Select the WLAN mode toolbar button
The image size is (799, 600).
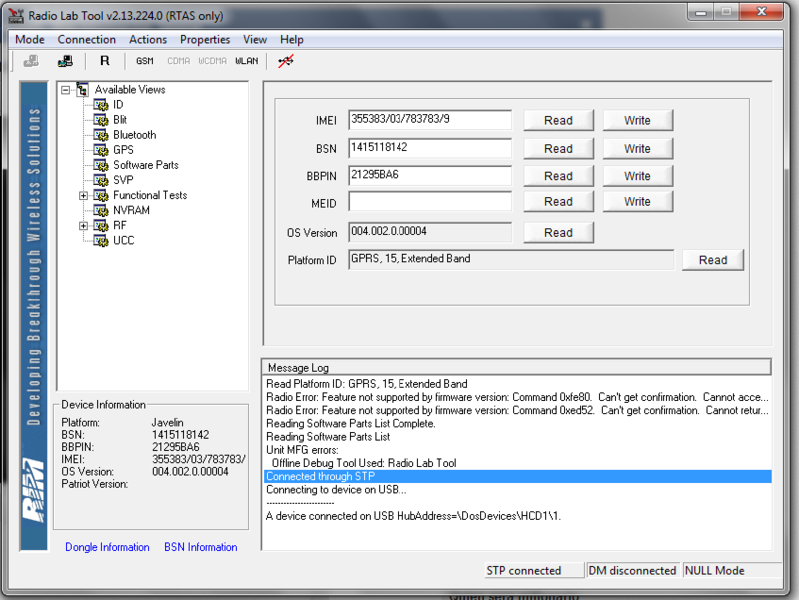pos(247,61)
